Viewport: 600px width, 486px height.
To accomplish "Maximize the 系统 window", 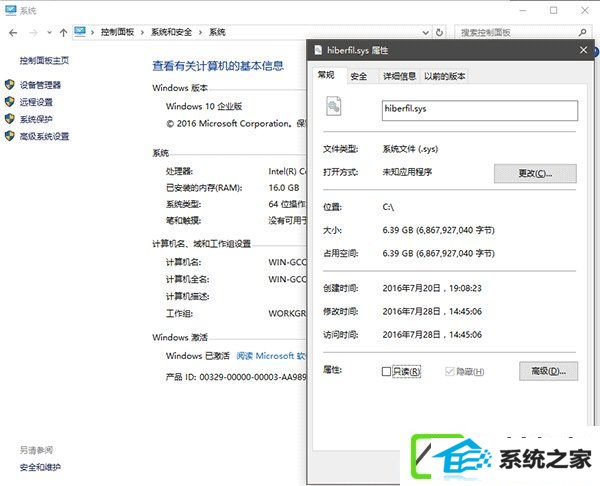I will 553,10.
